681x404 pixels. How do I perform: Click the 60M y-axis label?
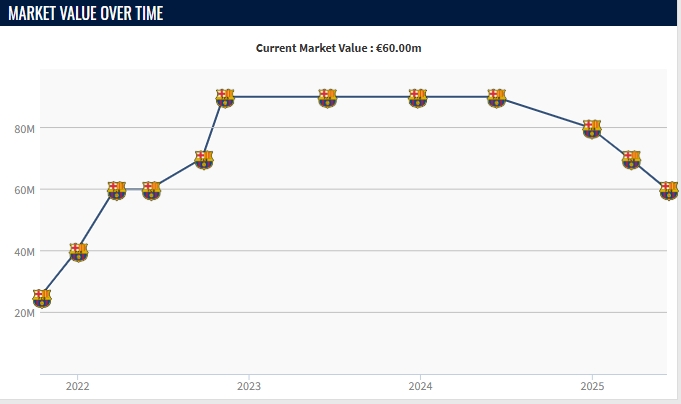pyautogui.click(x=25, y=190)
